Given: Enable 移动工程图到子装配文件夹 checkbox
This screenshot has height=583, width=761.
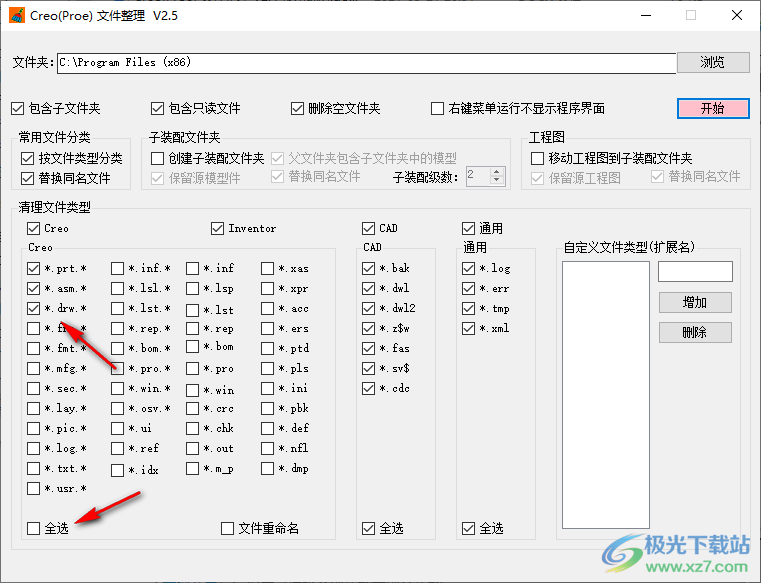Looking at the screenshot, I should (537, 158).
